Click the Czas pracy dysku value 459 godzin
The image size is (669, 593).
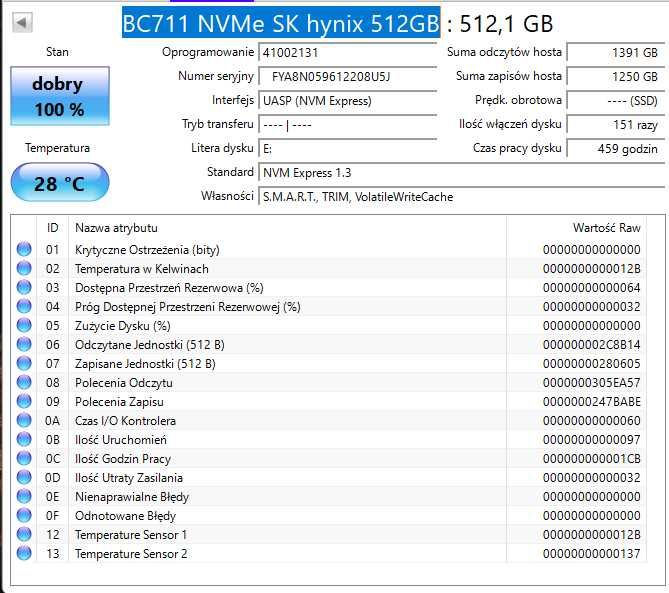pos(616,148)
